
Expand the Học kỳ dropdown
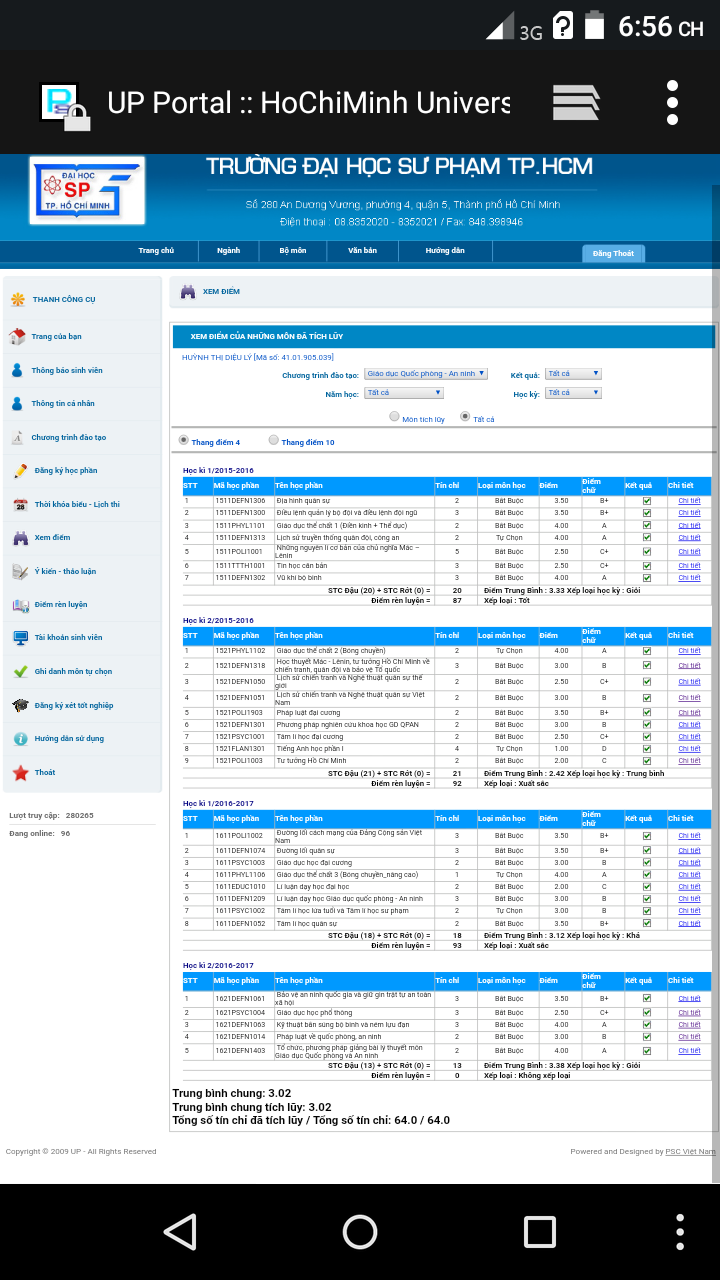tap(573, 393)
